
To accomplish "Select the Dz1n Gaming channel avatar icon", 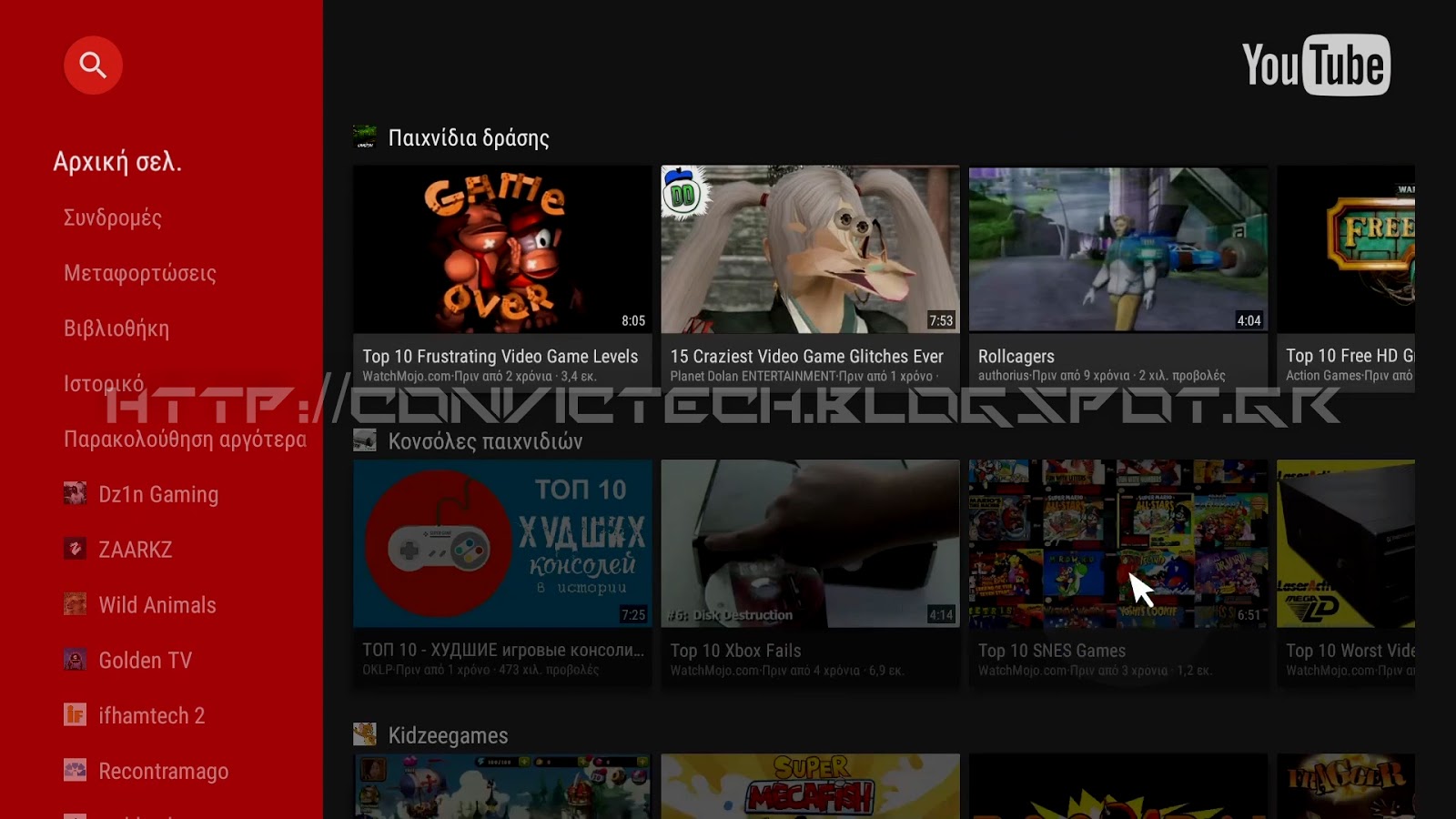I will (x=76, y=494).
